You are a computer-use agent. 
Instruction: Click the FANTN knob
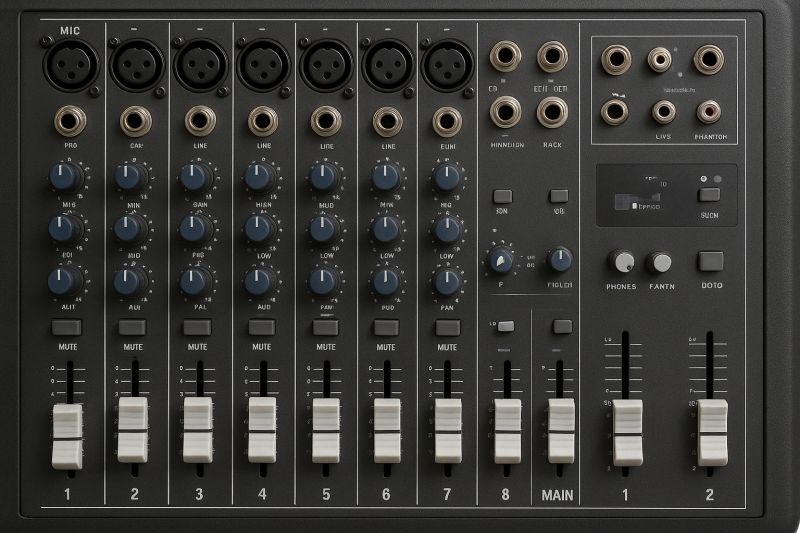click(660, 262)
